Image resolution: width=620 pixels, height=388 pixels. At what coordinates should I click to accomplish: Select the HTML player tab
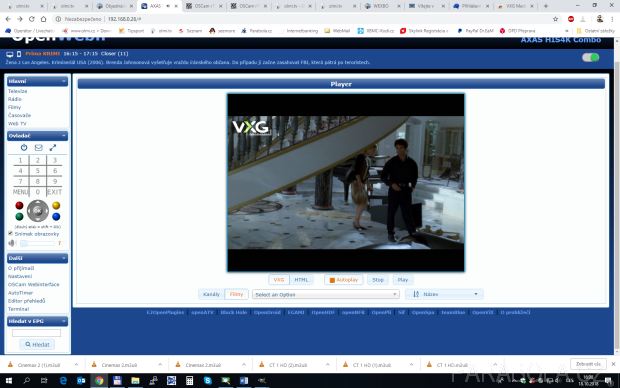301,280
